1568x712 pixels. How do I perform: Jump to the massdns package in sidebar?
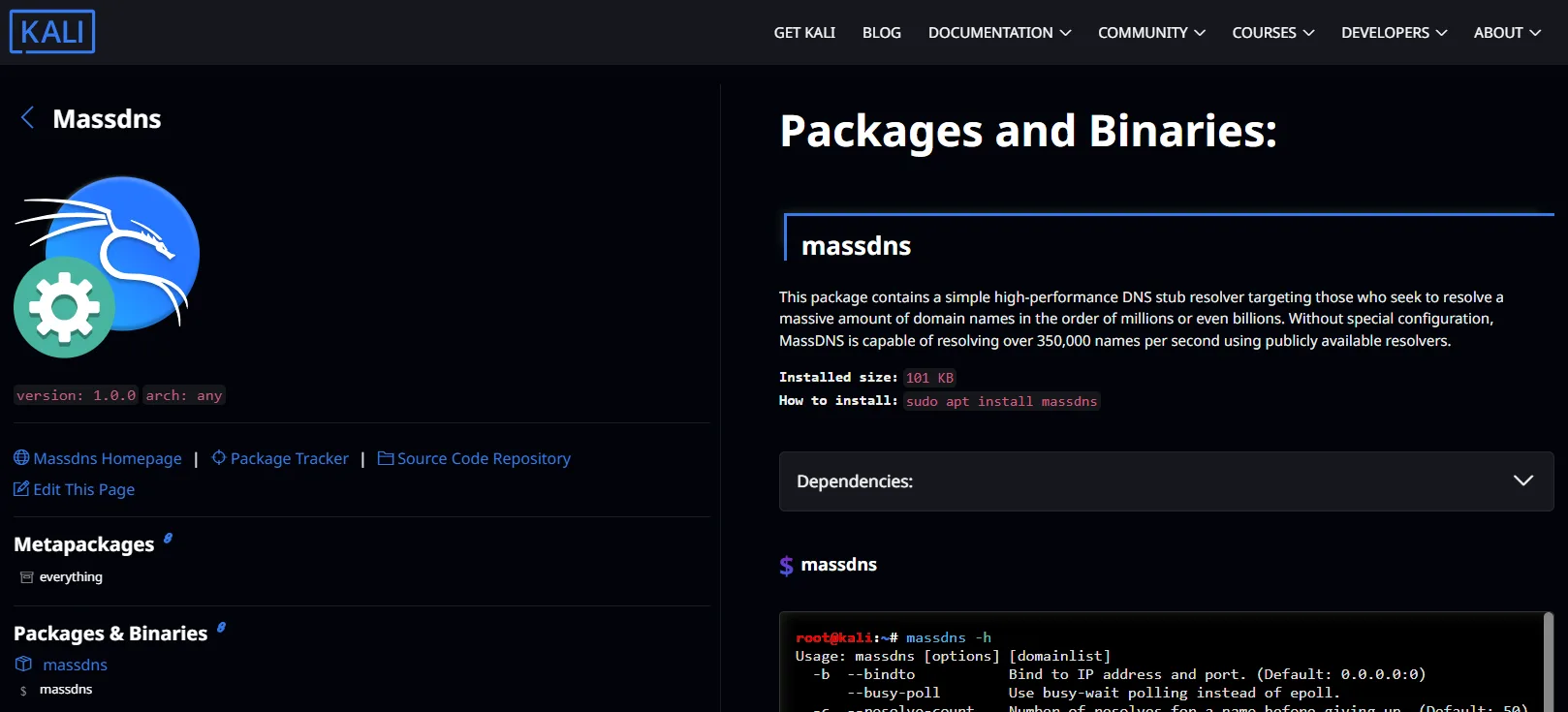point(75,665)
